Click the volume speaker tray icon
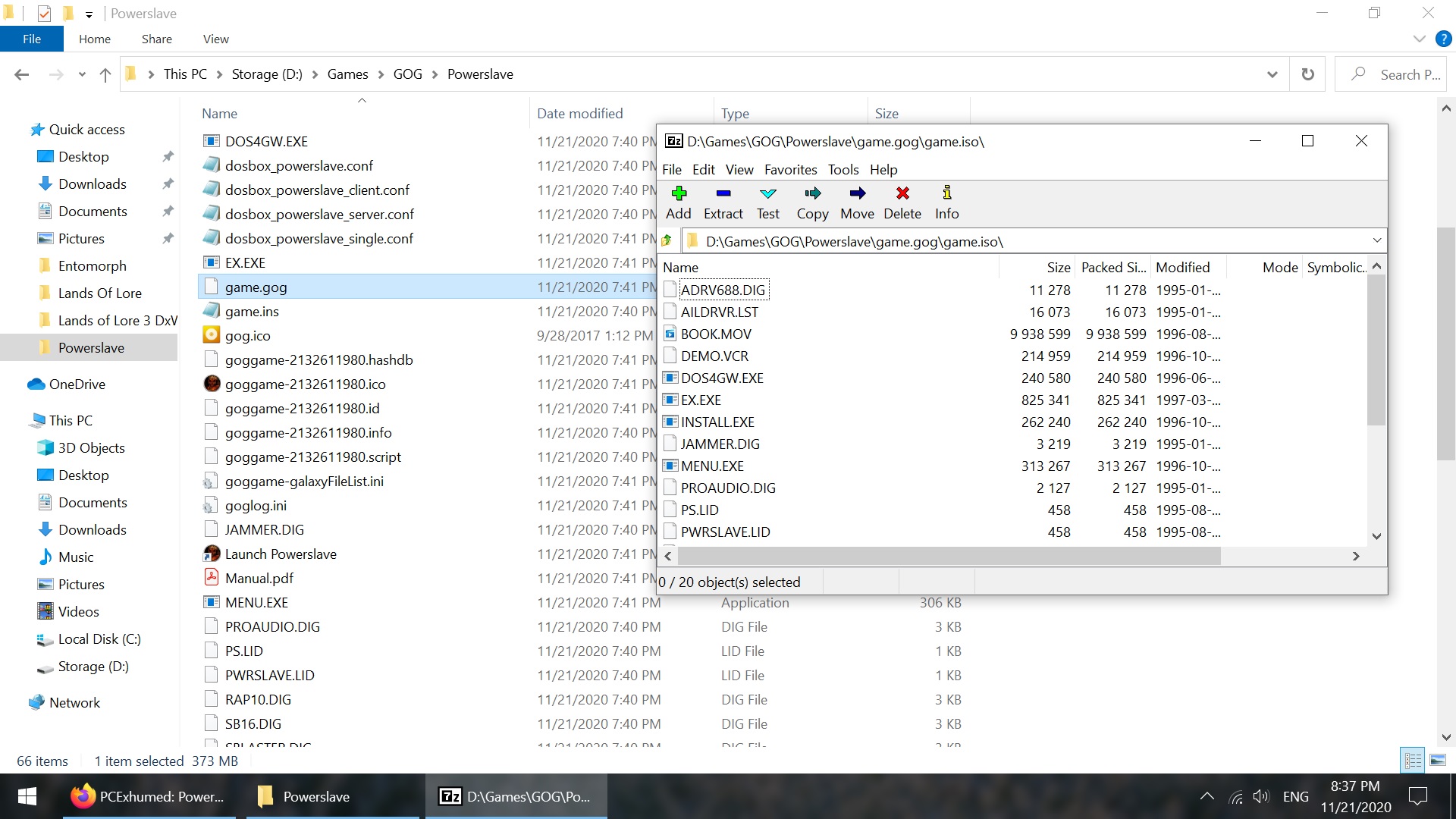Image resolution: width=1456 pixels, height=819 pixels. click(x=1261, y=796)
